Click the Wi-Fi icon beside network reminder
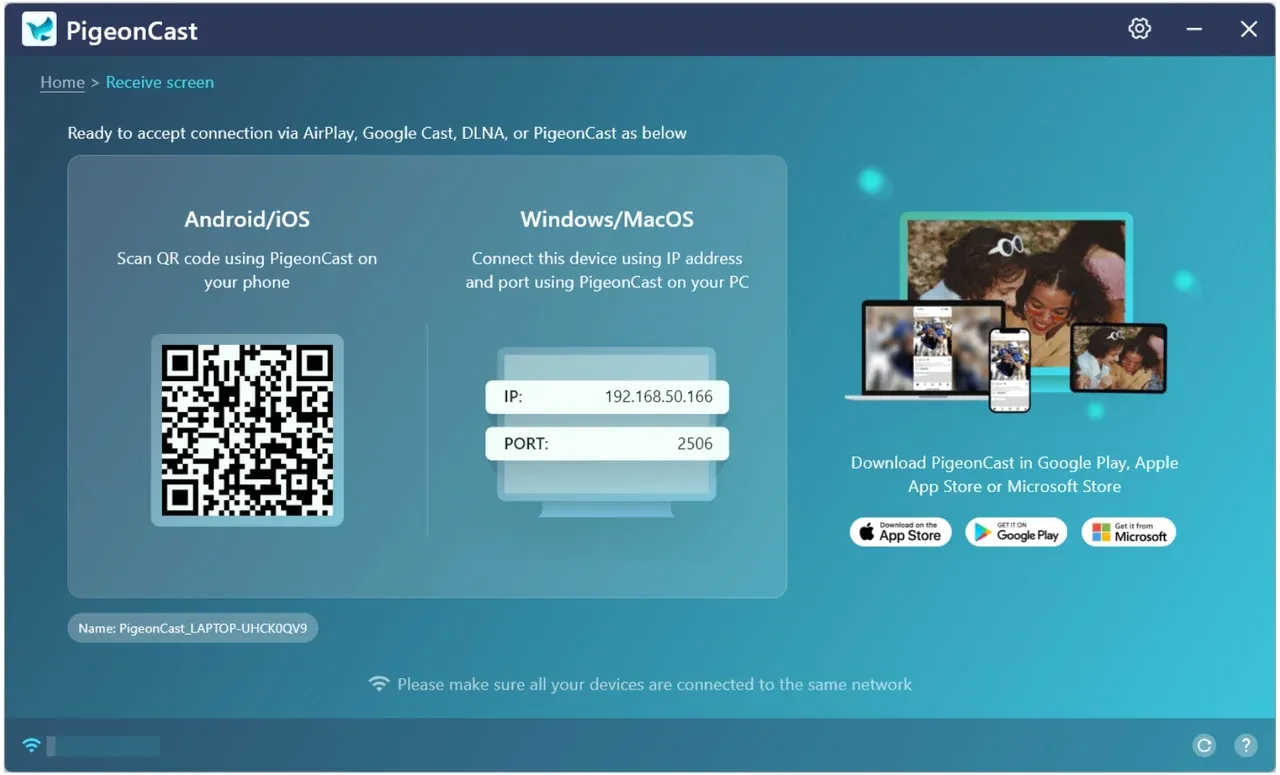This screenshot has height=775, width=1280. point(379,684)
